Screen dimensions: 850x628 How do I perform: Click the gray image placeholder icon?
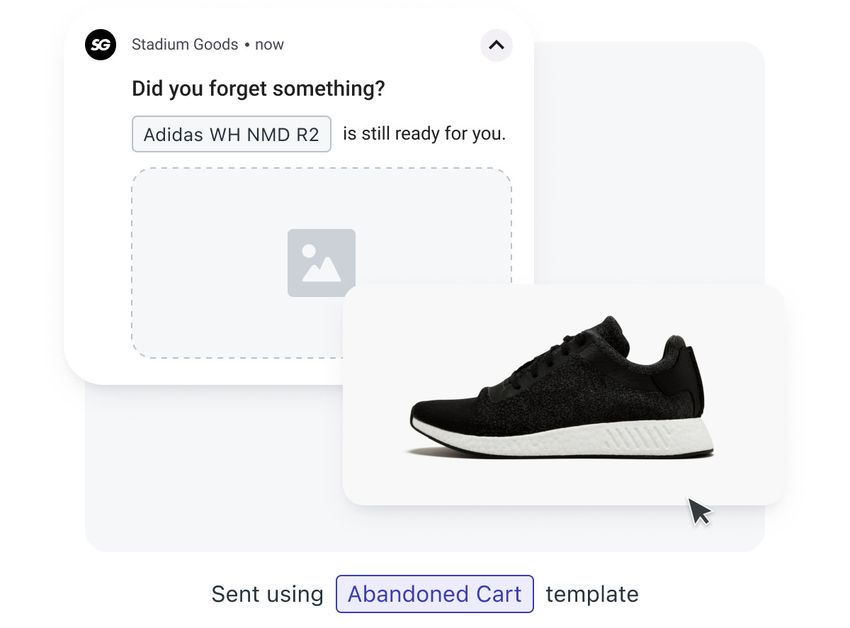coord(321,262)
